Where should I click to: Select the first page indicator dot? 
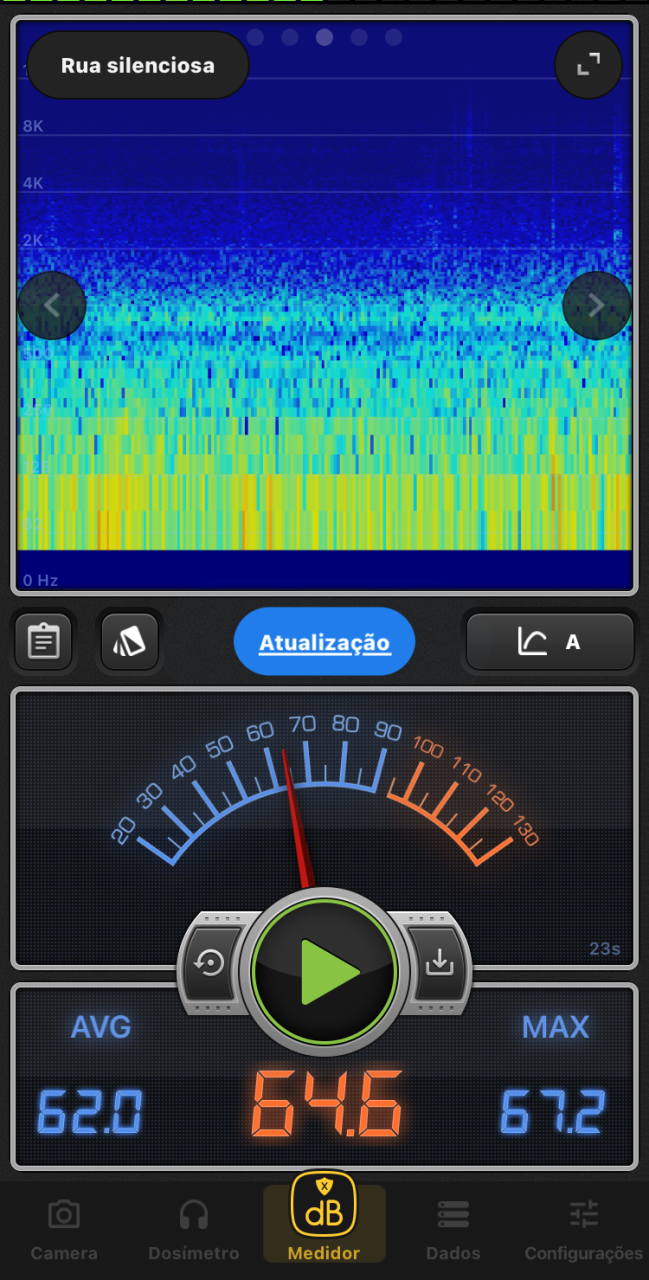[x=255, y=38]
